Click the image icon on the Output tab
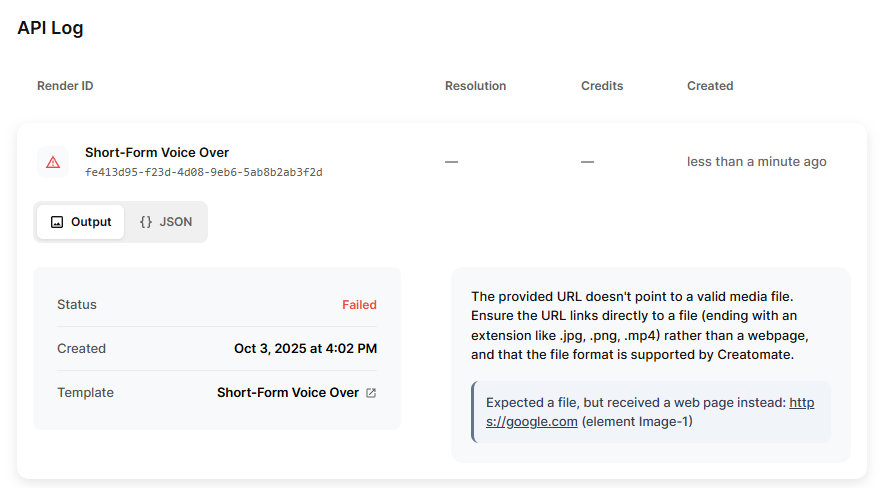Image resolution: width=881 pixels, height=488 pixels. tap(57, 222)
